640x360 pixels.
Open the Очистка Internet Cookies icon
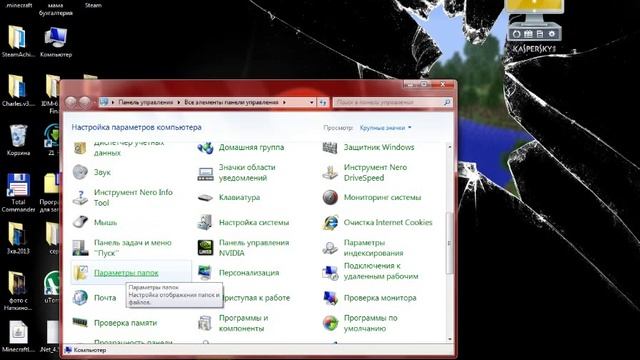[x=330, y=222]
